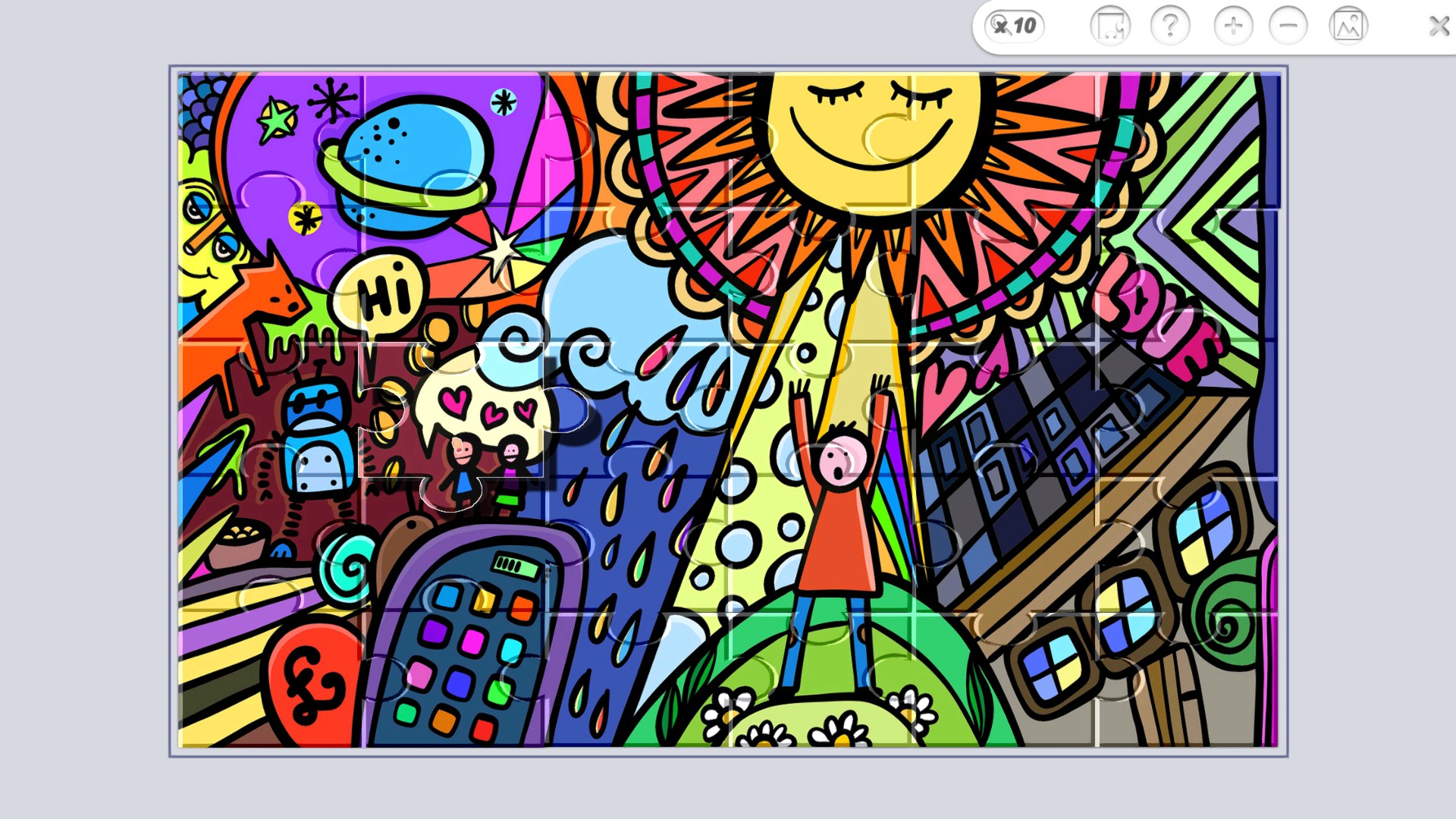The image size is (1456, 819).
Task: Zoom in with the plus button
Action: click(1233, 27)
